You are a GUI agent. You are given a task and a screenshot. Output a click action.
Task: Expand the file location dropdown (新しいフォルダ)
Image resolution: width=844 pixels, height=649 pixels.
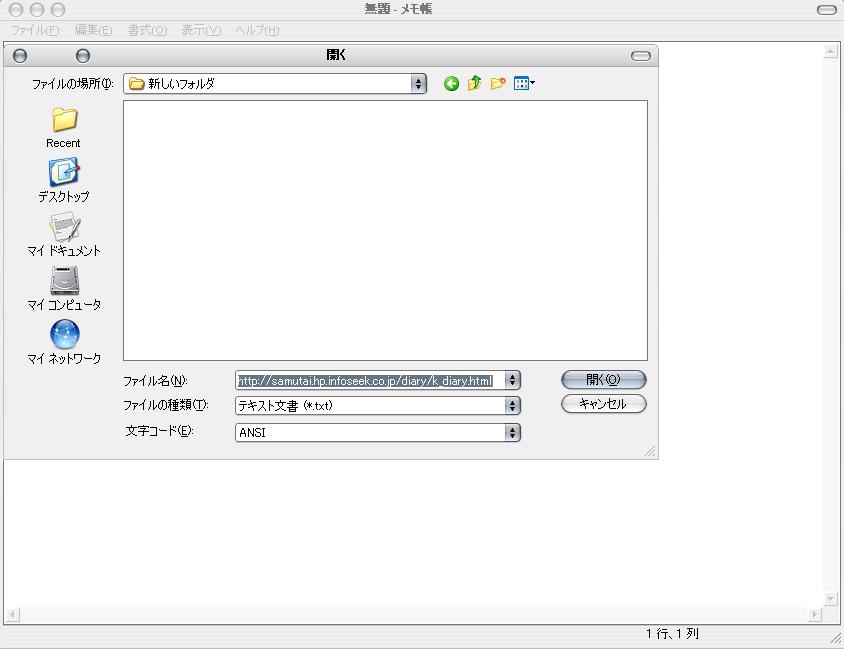click(x=418, y=83)
